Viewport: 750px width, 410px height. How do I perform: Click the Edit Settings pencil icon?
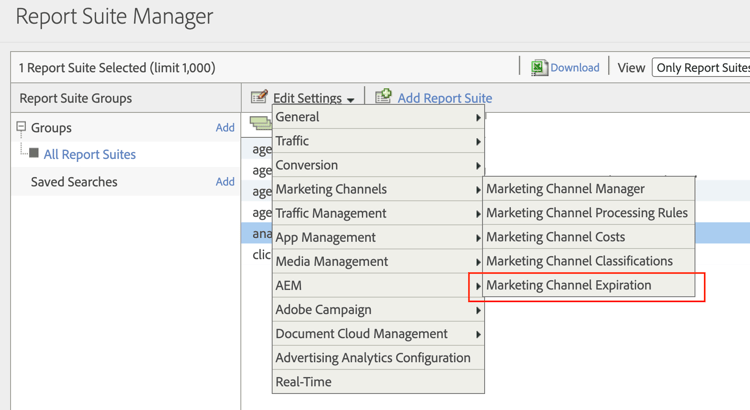coord(259,97)
